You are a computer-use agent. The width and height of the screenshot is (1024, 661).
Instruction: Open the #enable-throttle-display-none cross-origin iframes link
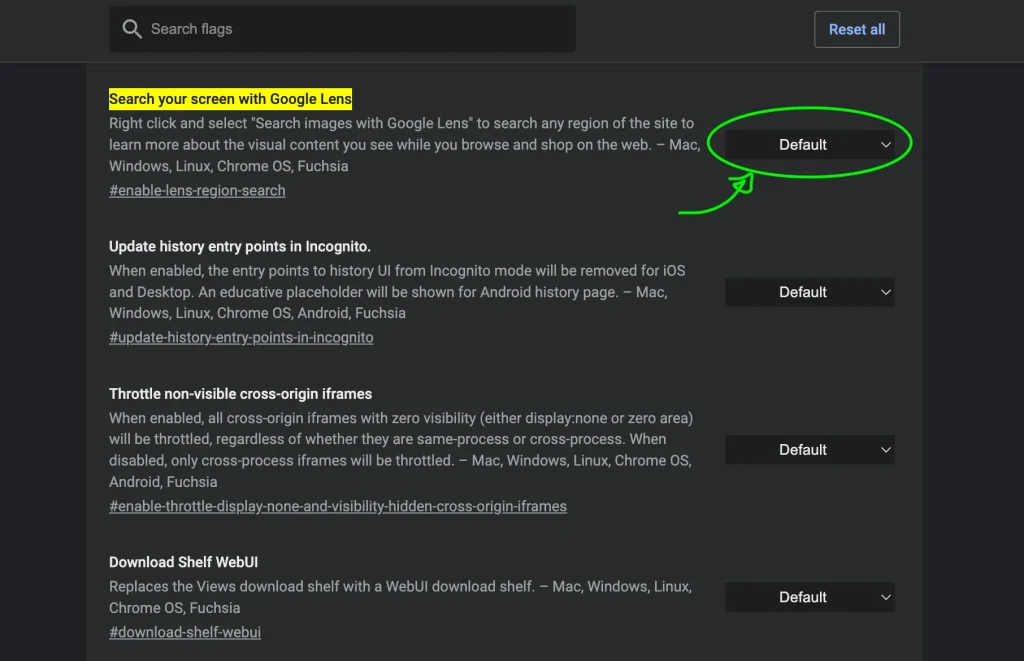pos(338,506)
